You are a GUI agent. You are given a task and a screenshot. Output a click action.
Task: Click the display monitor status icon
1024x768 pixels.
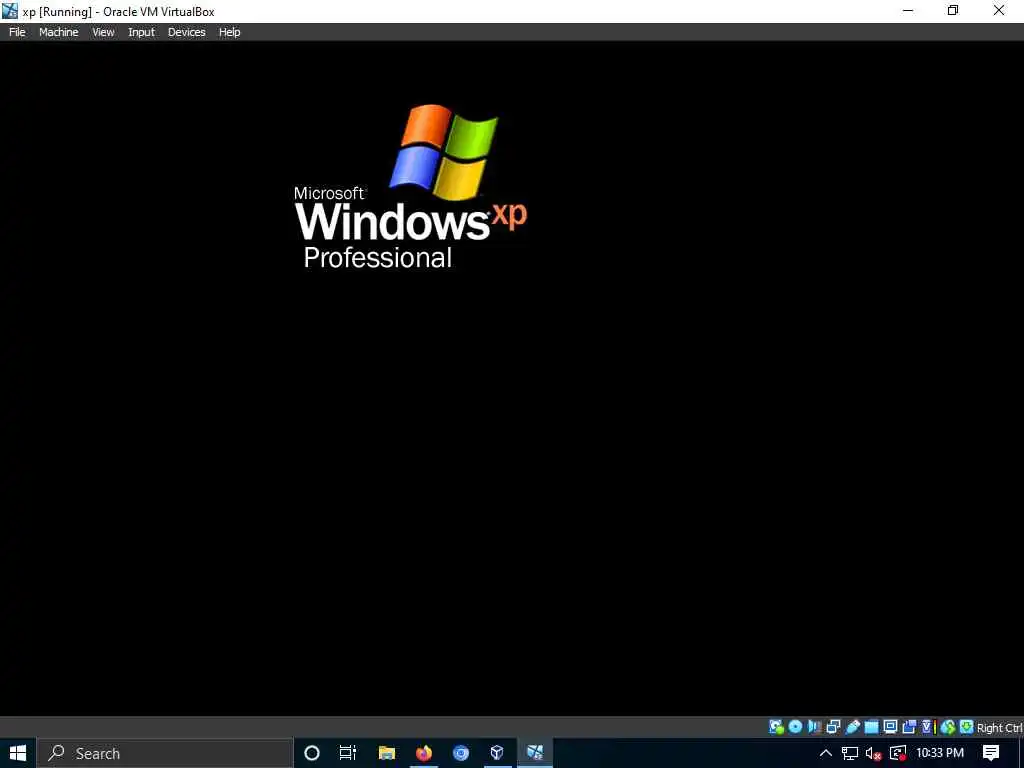(890, 727)
